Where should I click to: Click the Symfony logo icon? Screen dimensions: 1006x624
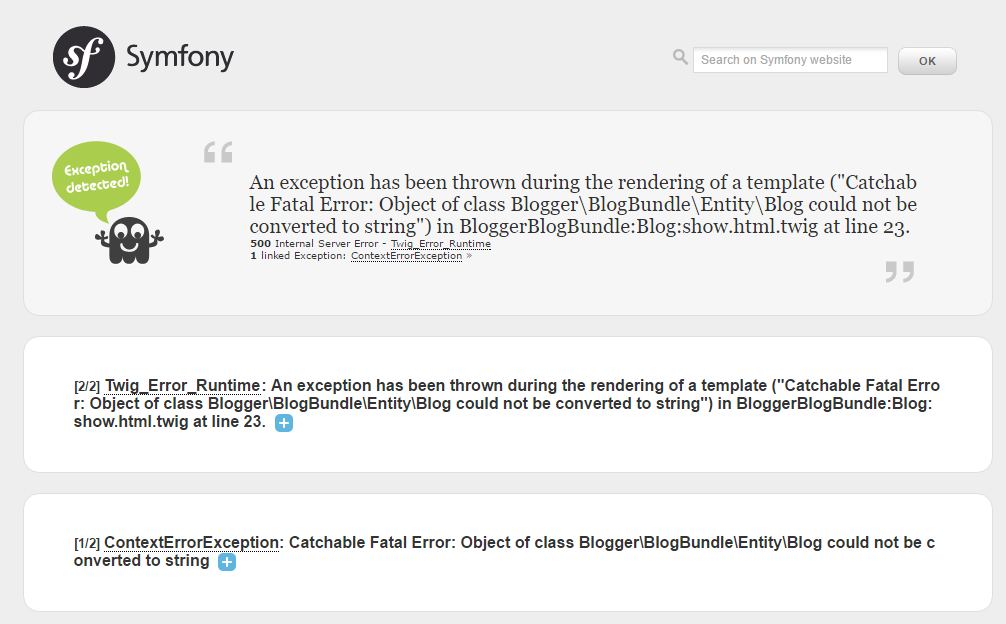(82, 57)
